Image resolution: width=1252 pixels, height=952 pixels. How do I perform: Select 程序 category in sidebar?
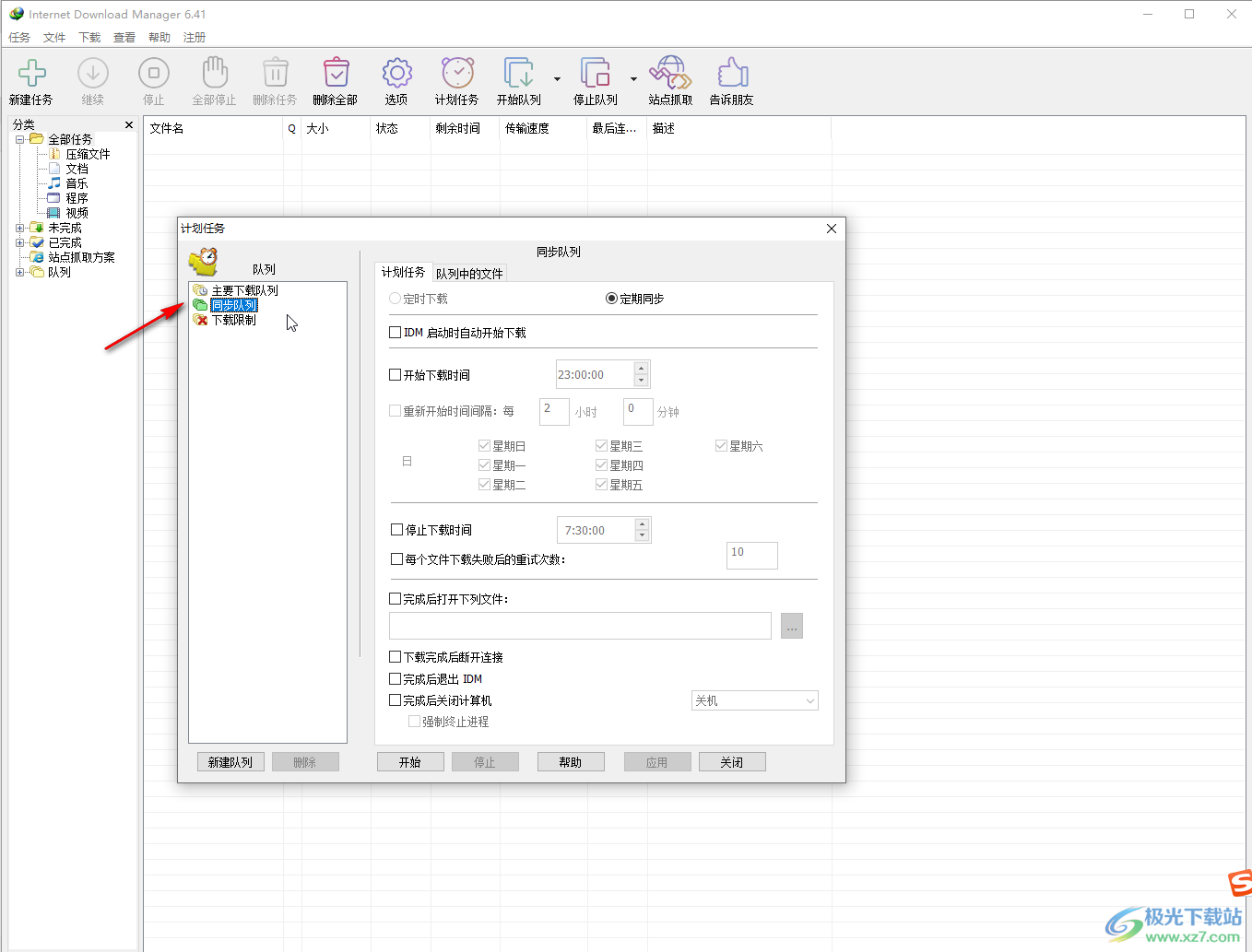[77, 198]
